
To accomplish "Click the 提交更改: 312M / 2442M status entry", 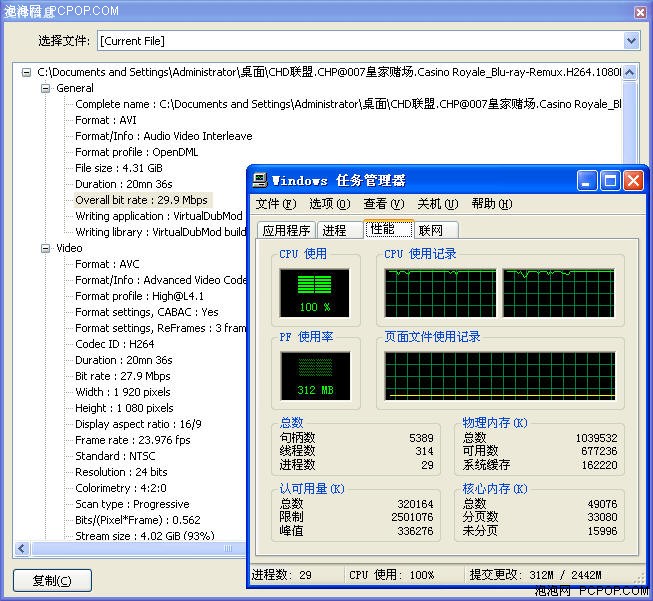I will (536, 575).
